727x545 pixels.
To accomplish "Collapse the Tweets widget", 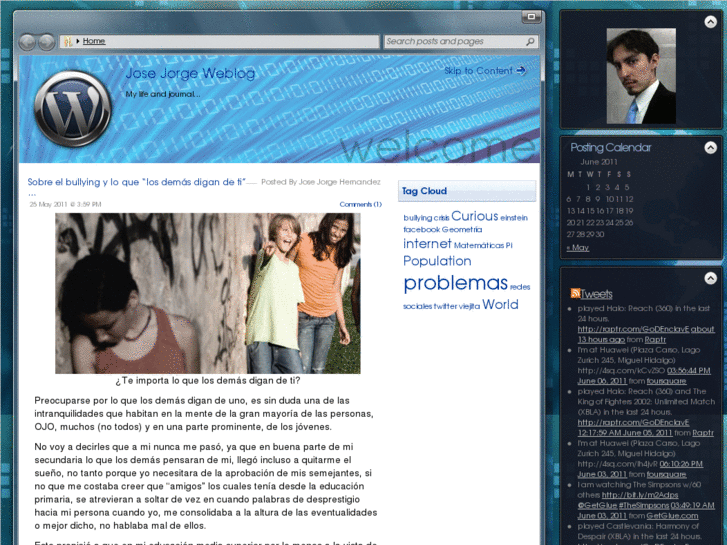I will click(710, 278).
